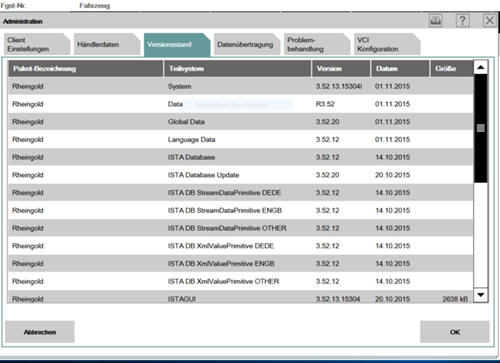Open the Client Einstellungen tab

tap(37, 44)
